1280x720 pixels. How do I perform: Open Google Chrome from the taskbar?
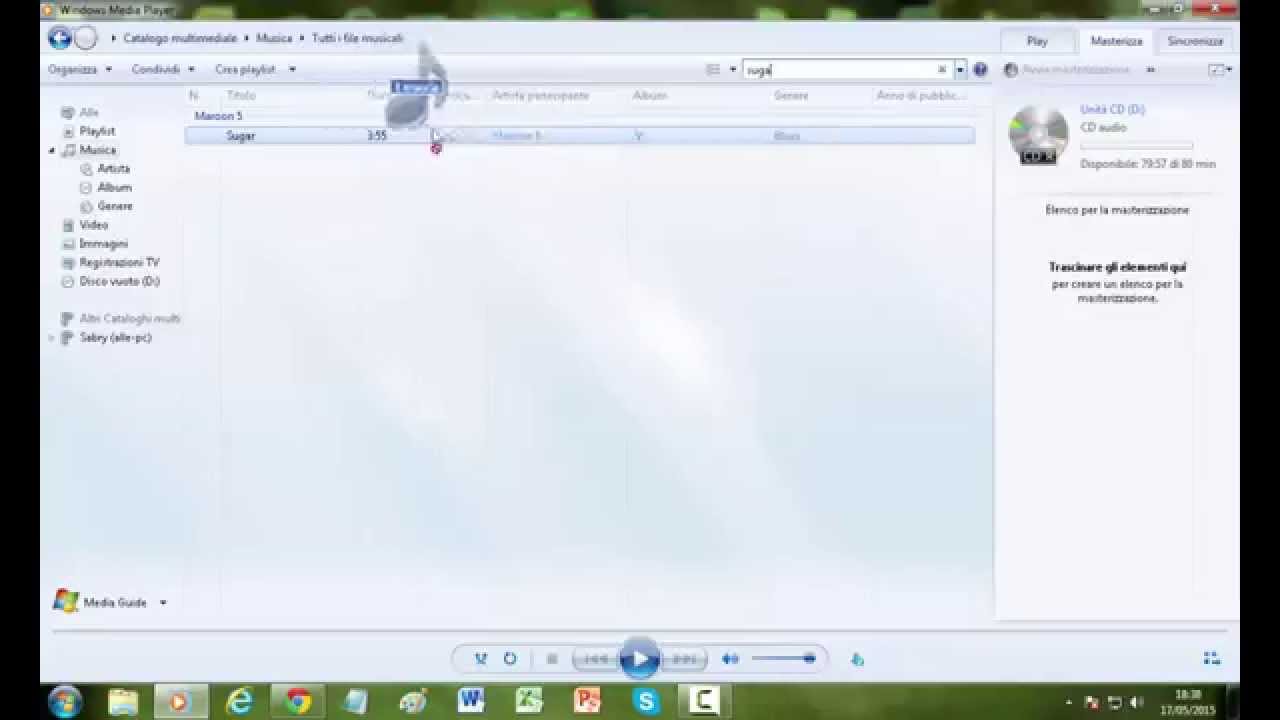point(297,701)
